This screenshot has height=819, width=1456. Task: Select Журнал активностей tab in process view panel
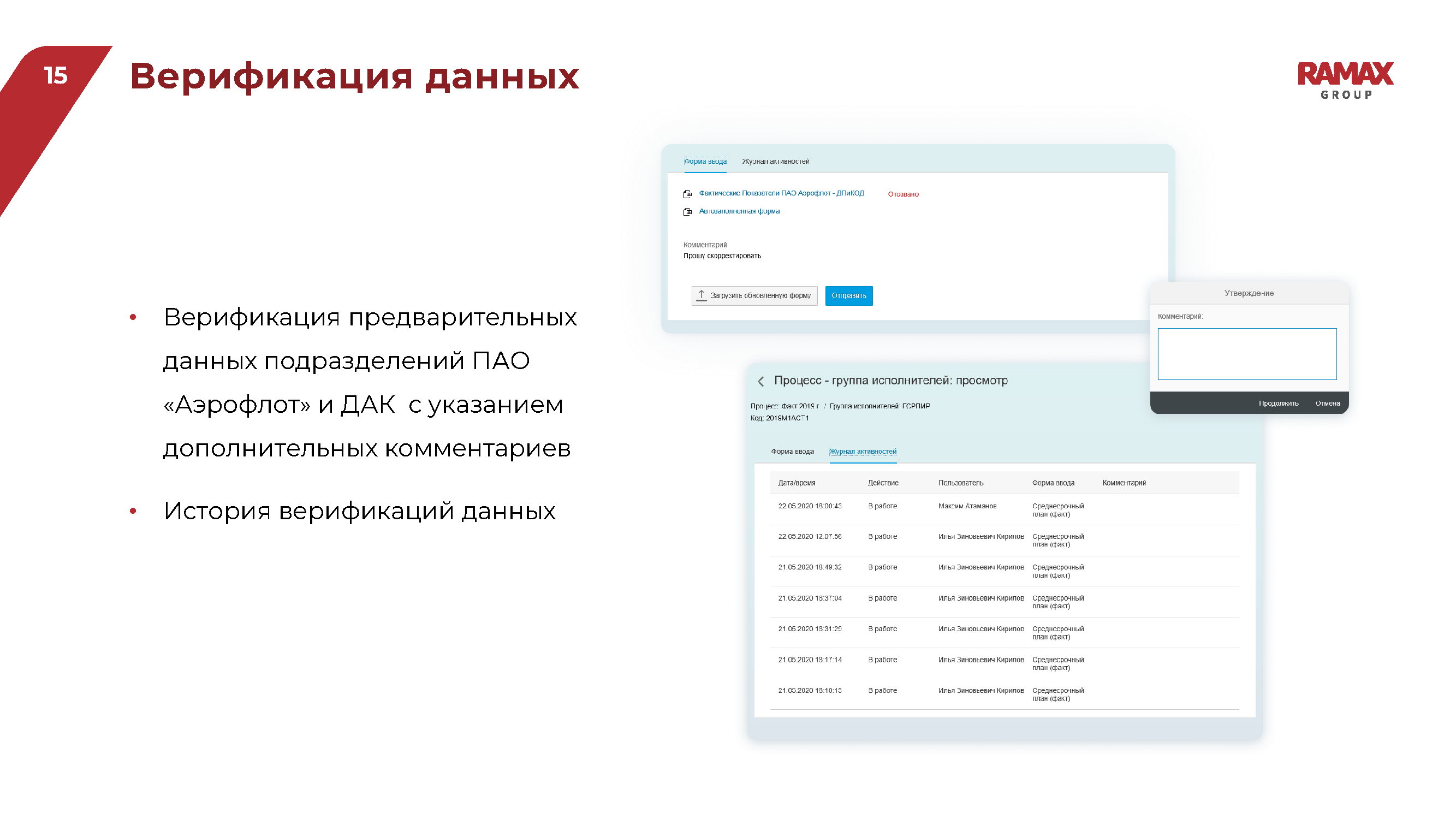(863, 452)
